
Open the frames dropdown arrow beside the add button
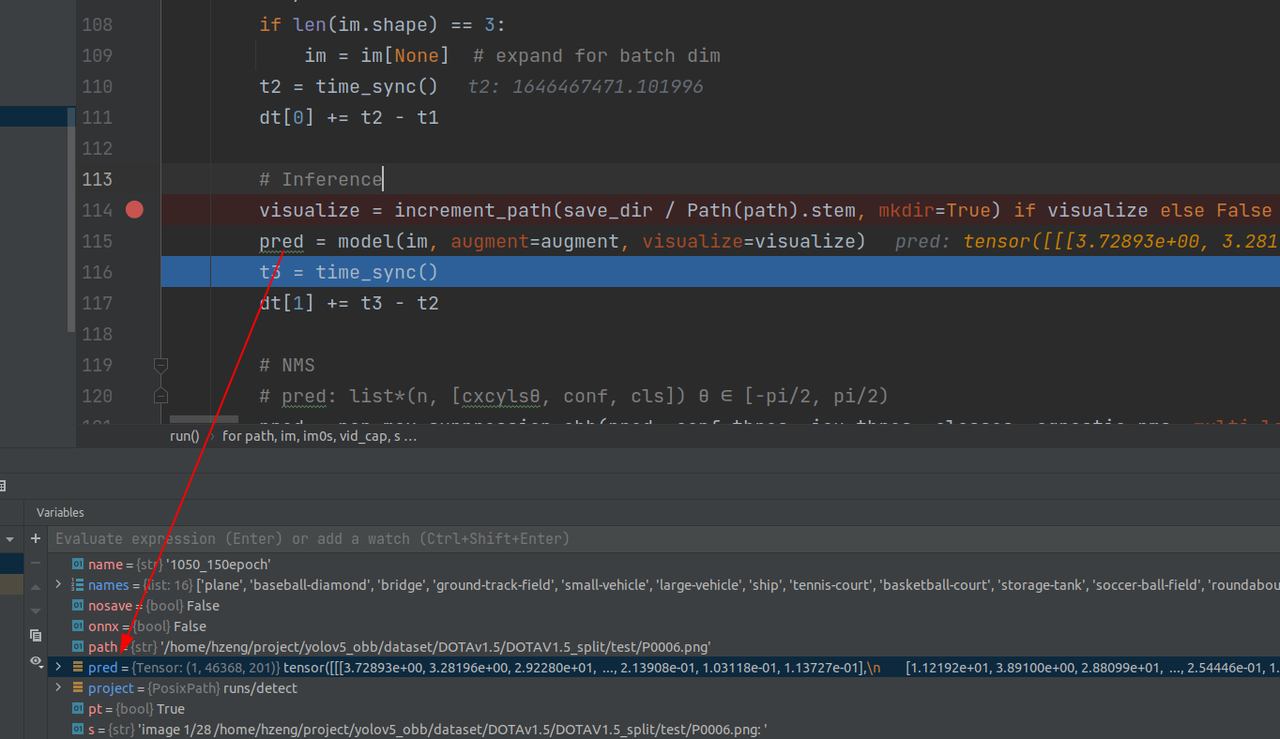point(11,539)
